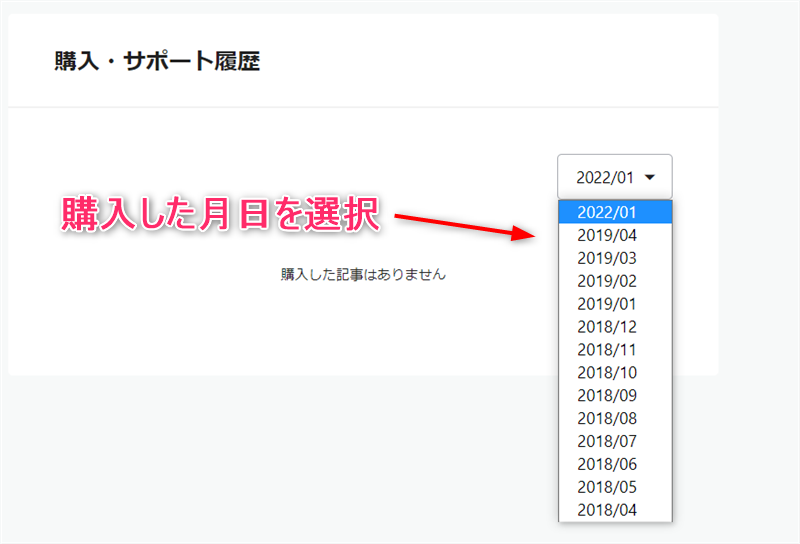
Task: Click the dropdown caret arrow
Action: click(x=649, y=178)
